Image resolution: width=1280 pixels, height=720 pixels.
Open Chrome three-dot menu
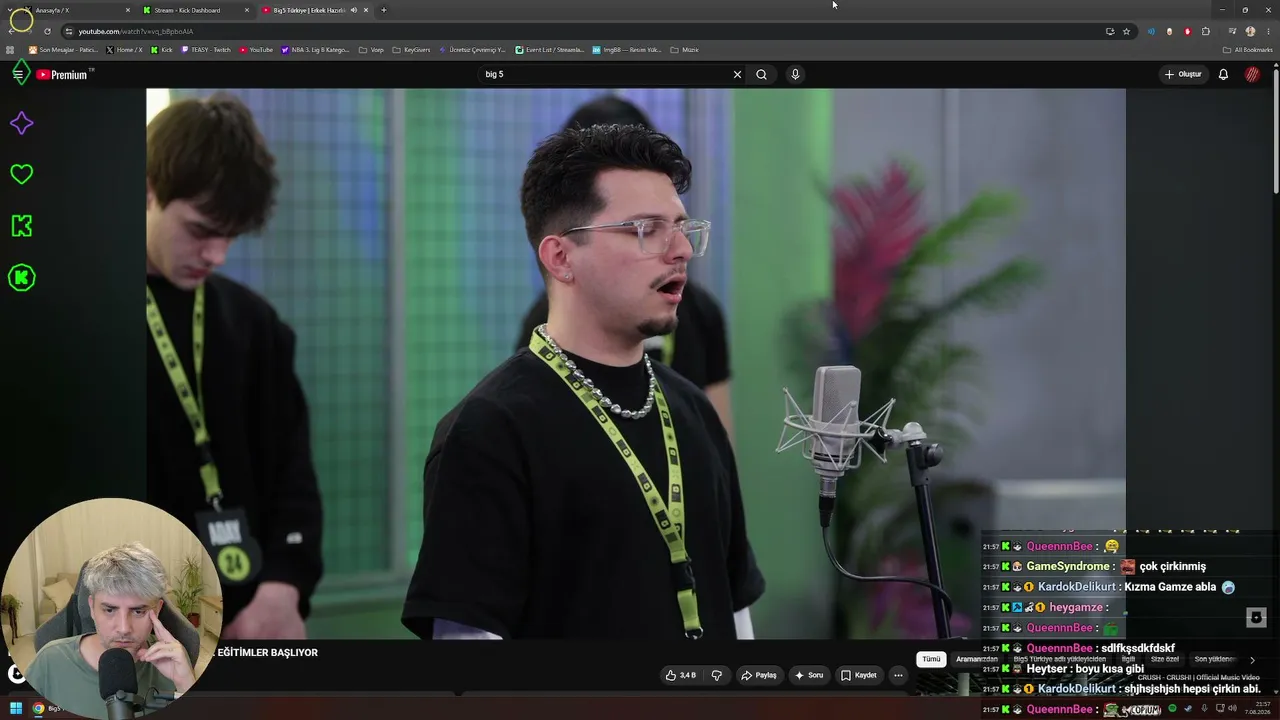1268,31
